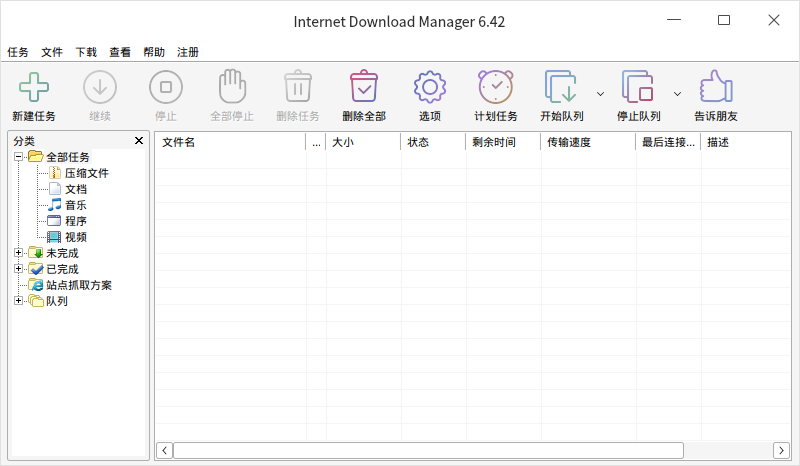Open the dropdown arrow beside 开始队列

(x=601, y=94)
